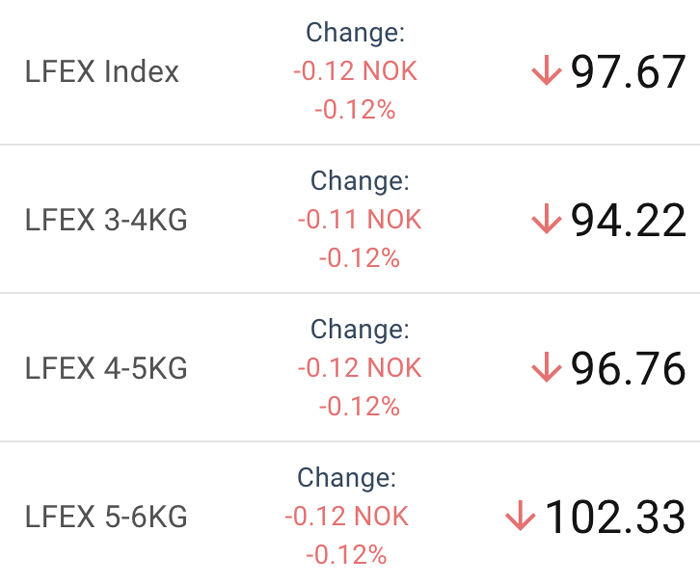
Task: Click -0.11 NOK change for LFEX 3-4KG
Action: point(360,219)
